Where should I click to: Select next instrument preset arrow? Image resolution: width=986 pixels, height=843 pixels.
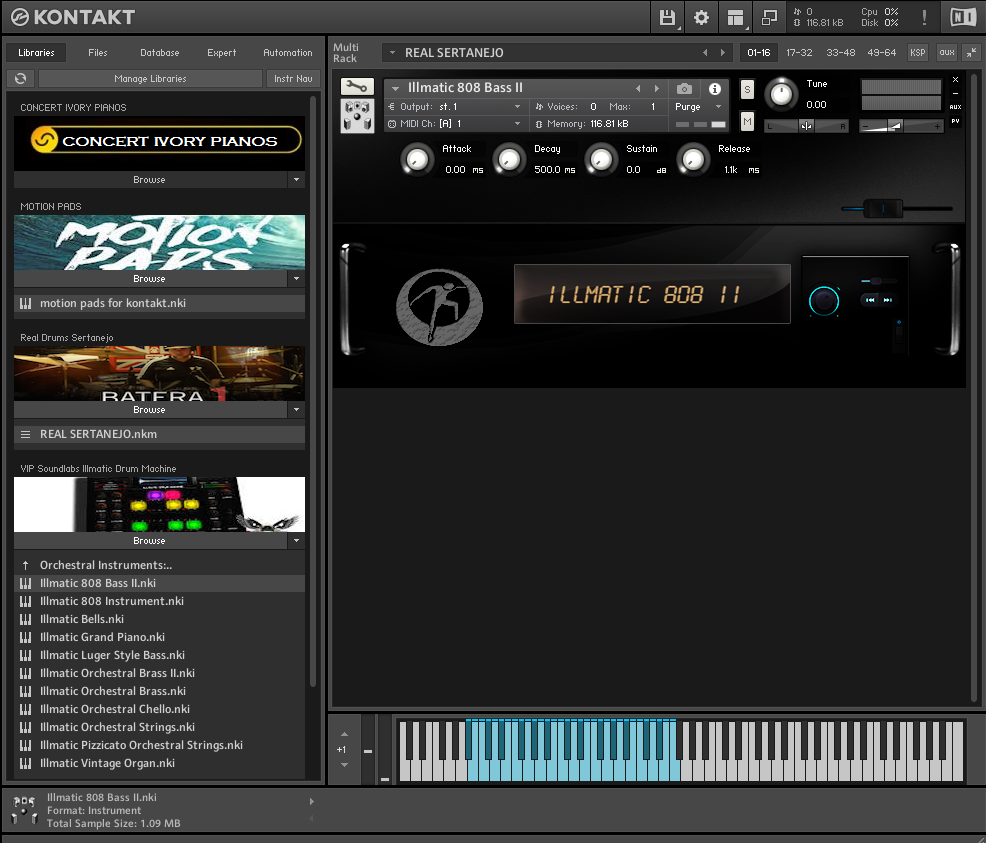(656, 89)
